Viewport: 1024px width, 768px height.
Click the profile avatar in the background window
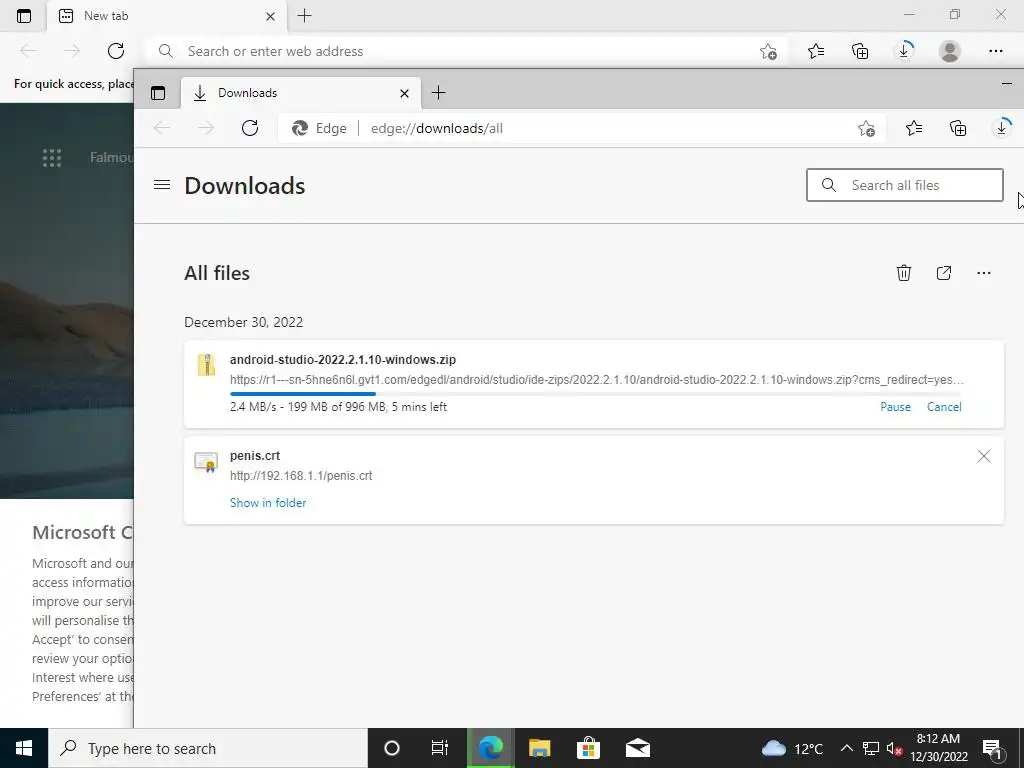point(950,51)
